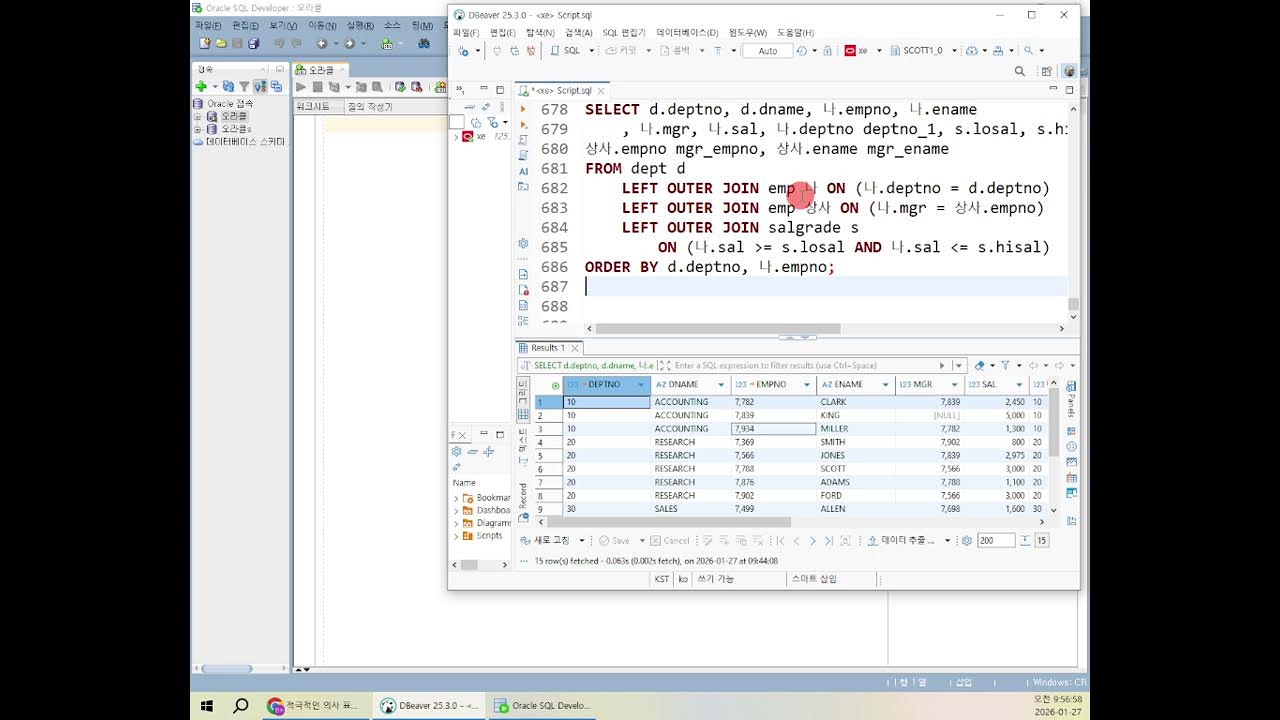Viewport: 1280px width, 720px height.
Task: Open the SQL button dropdown arrow
Action: 592,50
